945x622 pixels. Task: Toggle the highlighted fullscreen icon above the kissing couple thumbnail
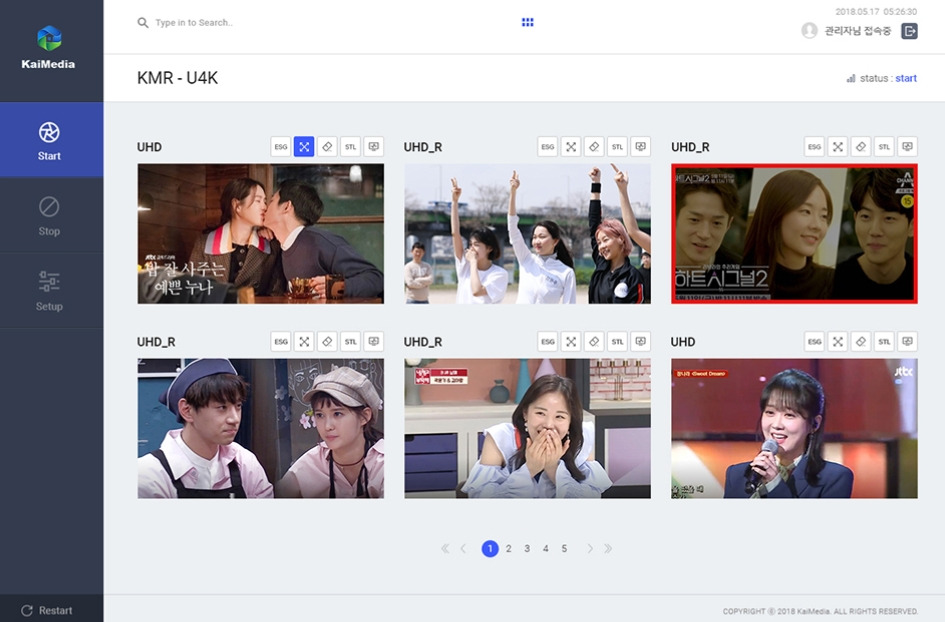pos(304,146)
